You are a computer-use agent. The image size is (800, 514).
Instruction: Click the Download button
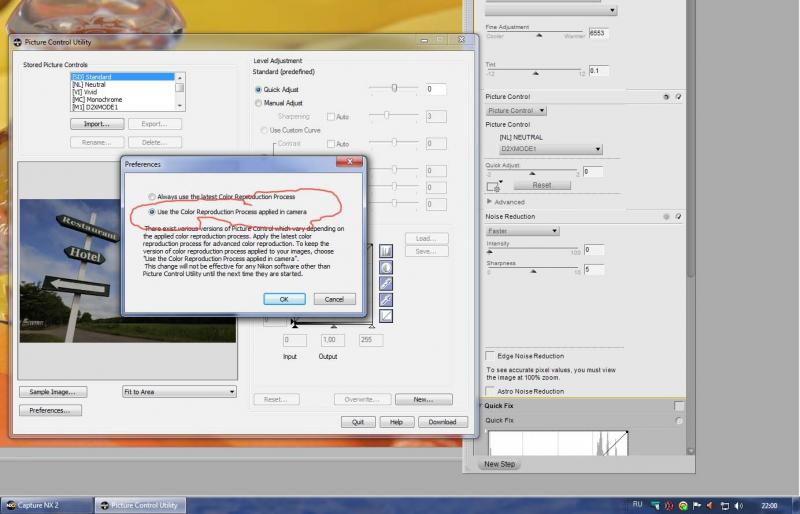pos(442,422)
